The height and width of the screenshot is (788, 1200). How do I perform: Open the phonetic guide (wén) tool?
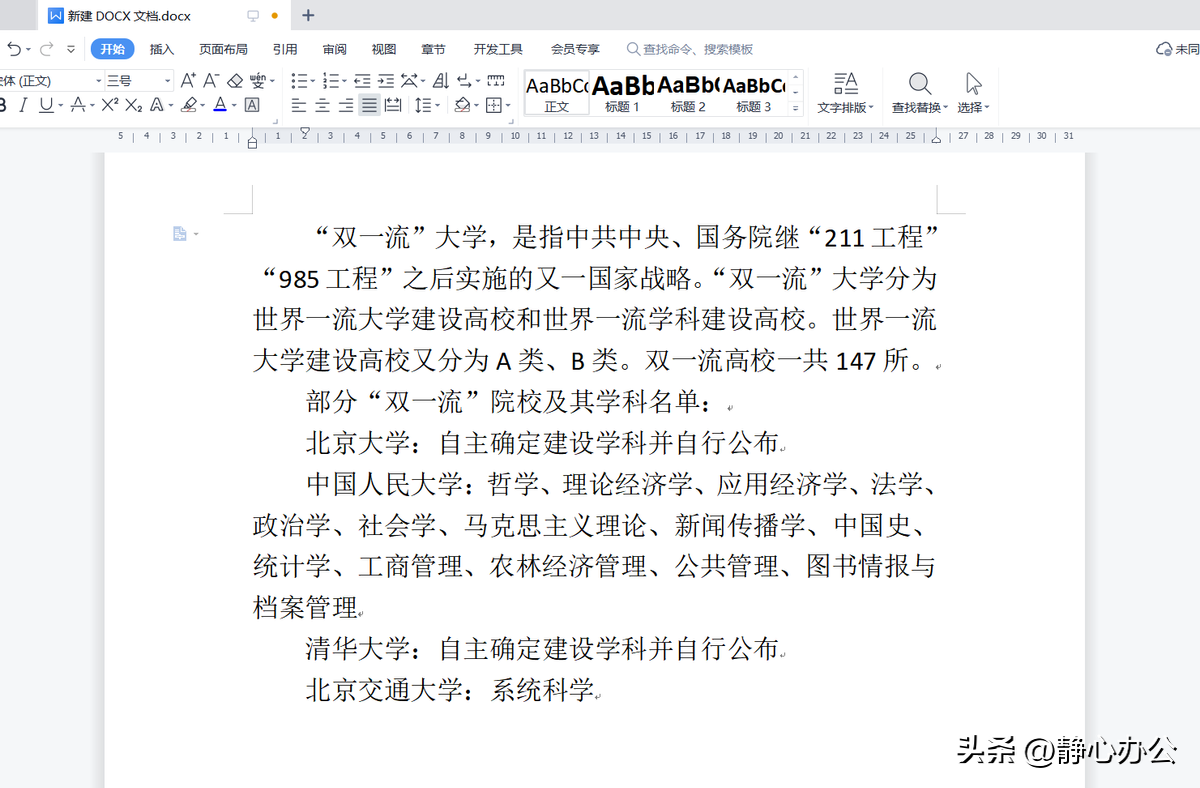pyautogui.click(x=258, y=80)
